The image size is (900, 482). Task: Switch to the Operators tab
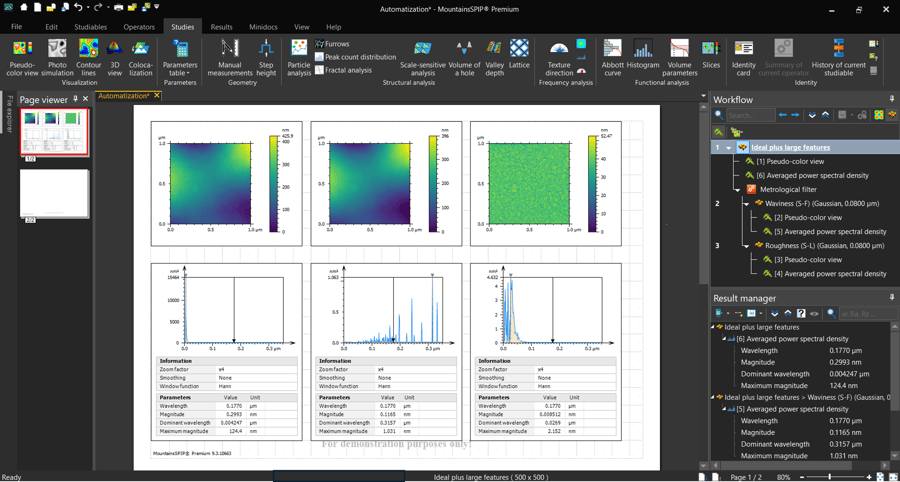click(x=139, y=26)
